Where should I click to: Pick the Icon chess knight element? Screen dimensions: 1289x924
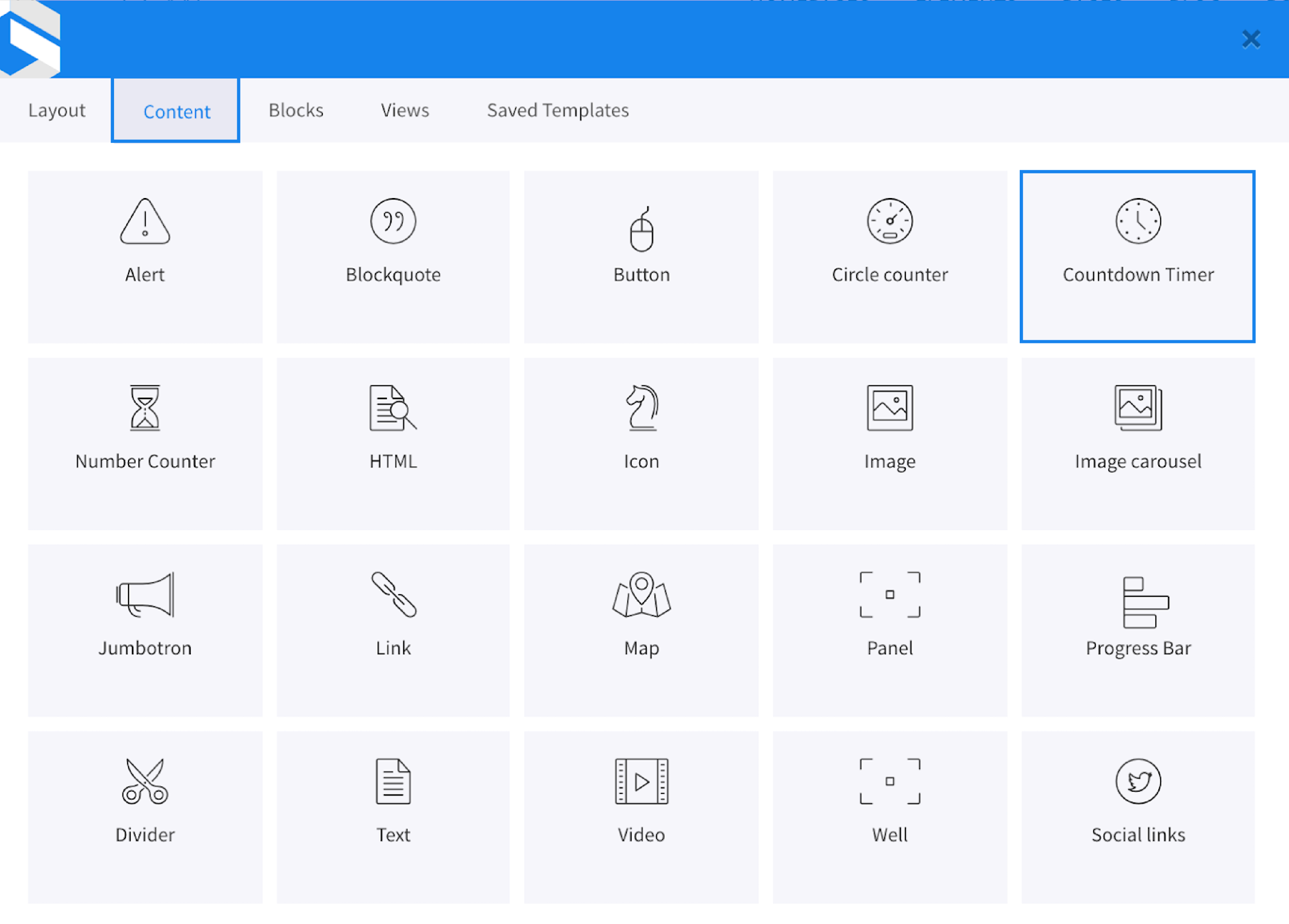(x=641, y=444)
